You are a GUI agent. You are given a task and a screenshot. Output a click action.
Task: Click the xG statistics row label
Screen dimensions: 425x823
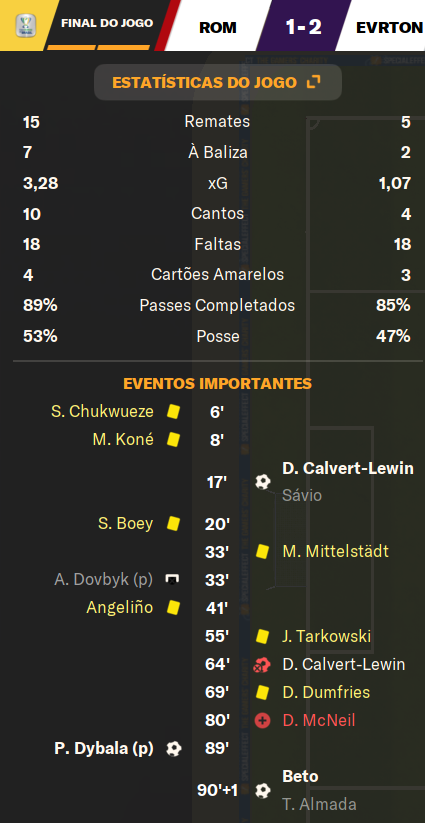click(217, 183)
